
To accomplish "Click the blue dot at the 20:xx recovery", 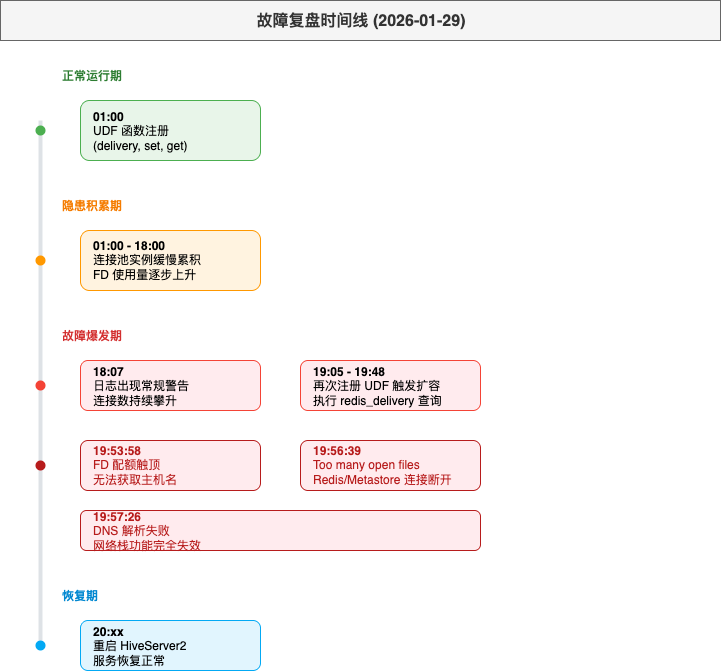I will pos(40,645).
